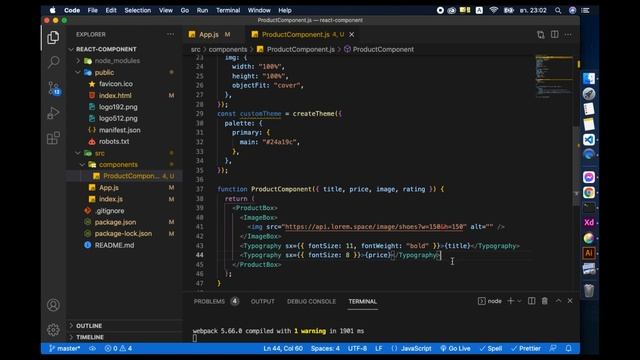Open the Accounts menu icon
The width and height of the screenshot is (640, 360).
click(x=53, y=305)
